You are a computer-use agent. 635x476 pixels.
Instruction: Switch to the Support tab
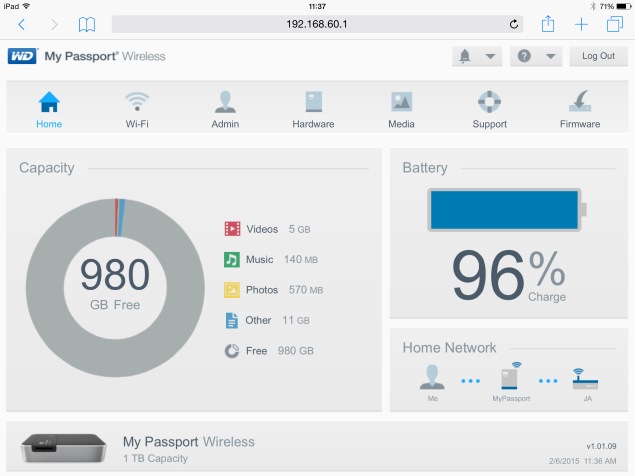pos(490,110)
